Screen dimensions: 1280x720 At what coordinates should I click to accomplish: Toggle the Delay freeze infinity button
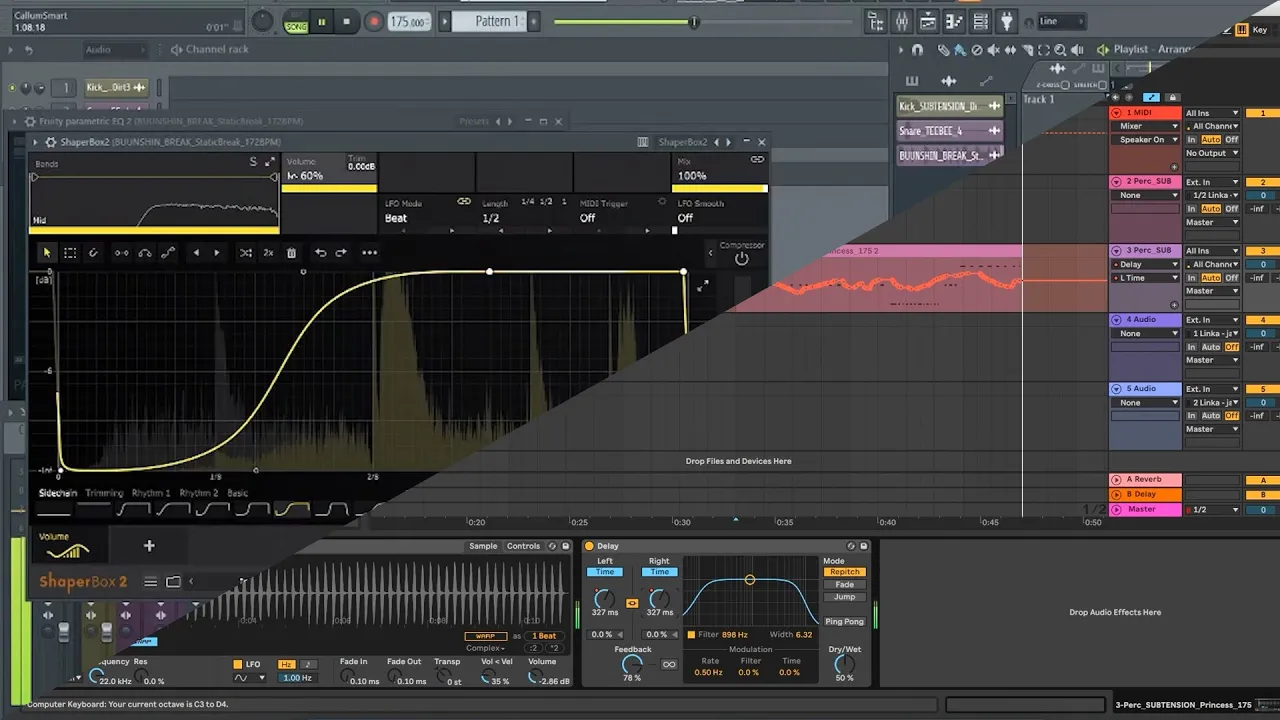(669, 664)
